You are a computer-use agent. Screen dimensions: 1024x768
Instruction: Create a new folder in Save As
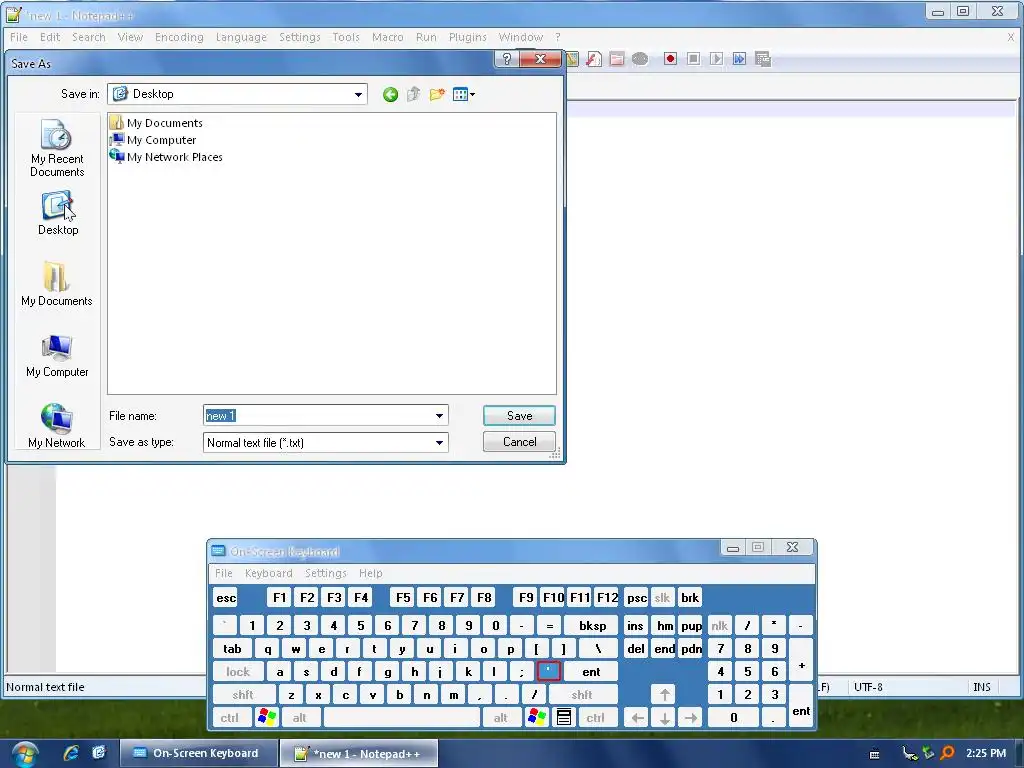pos(437,95)
